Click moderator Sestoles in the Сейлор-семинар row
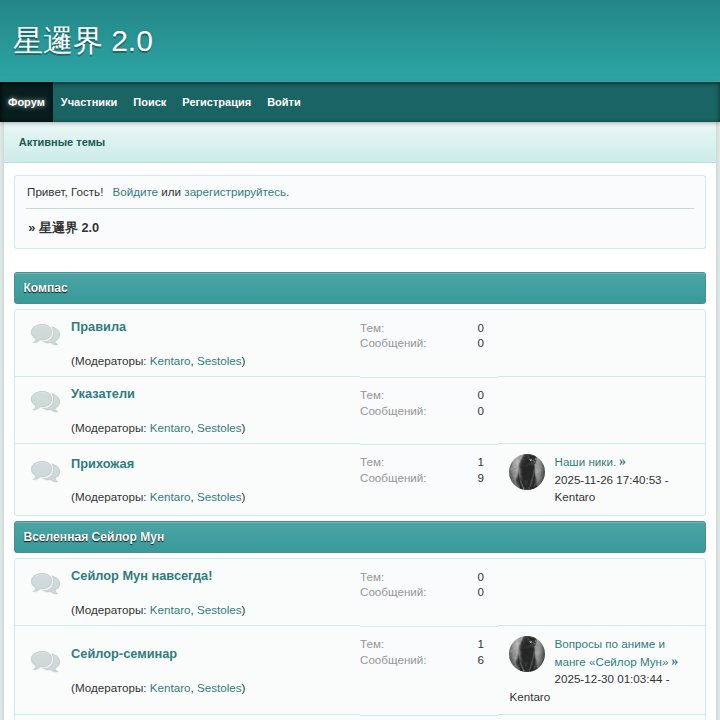Screen dimensions: 720x720 coord(219,688)
